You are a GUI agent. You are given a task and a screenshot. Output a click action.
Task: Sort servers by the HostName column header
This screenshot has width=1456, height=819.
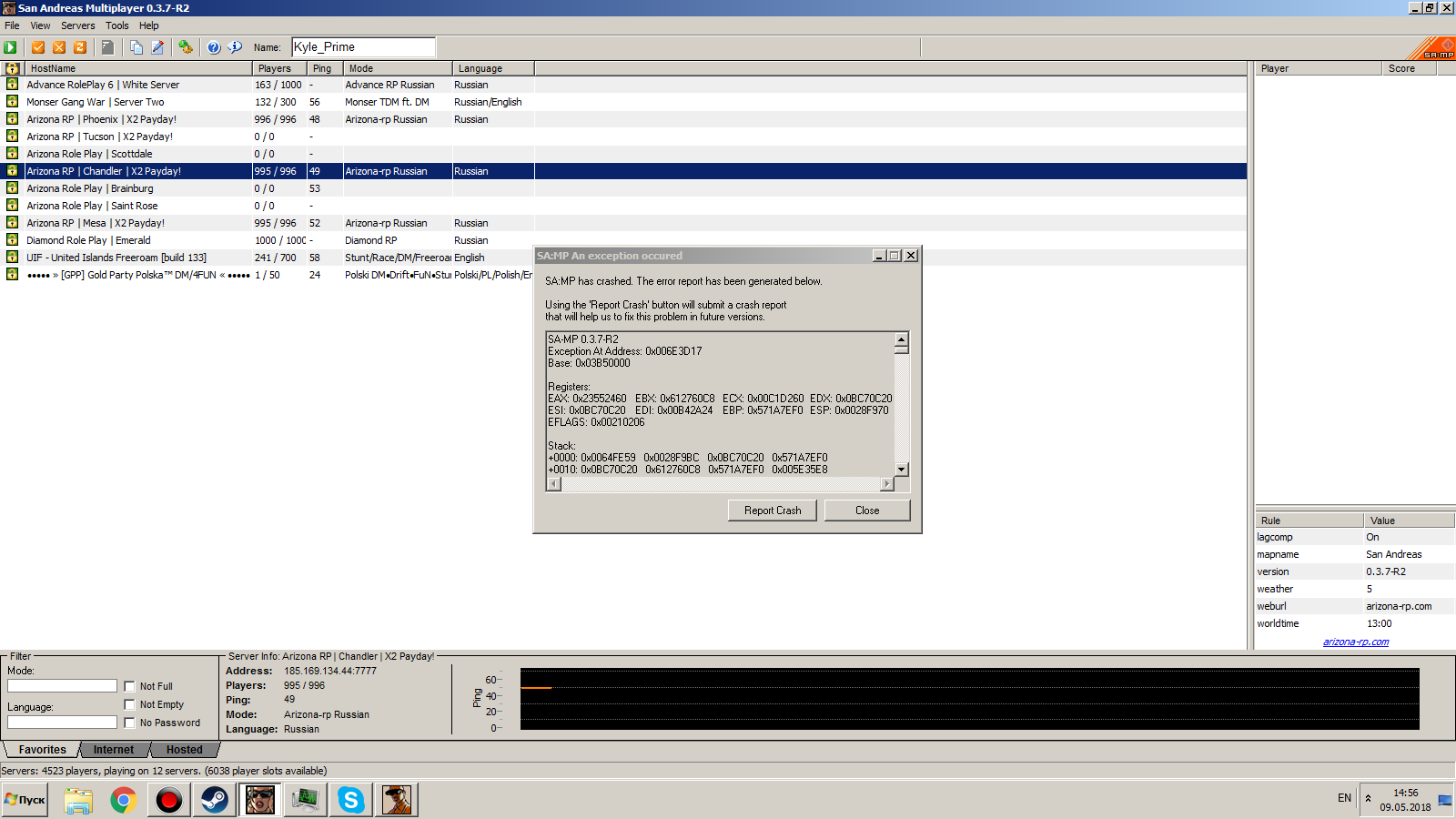(x=137, y=68)
